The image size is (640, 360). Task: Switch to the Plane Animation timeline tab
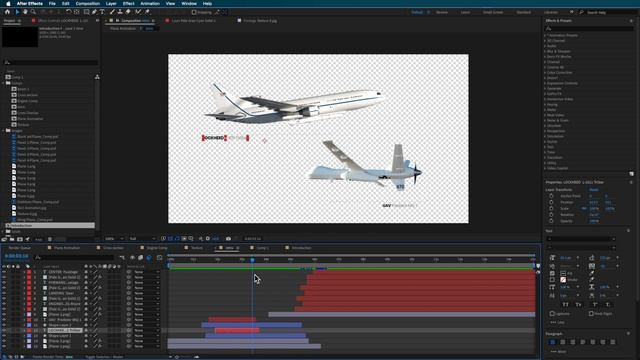[67, 248]
